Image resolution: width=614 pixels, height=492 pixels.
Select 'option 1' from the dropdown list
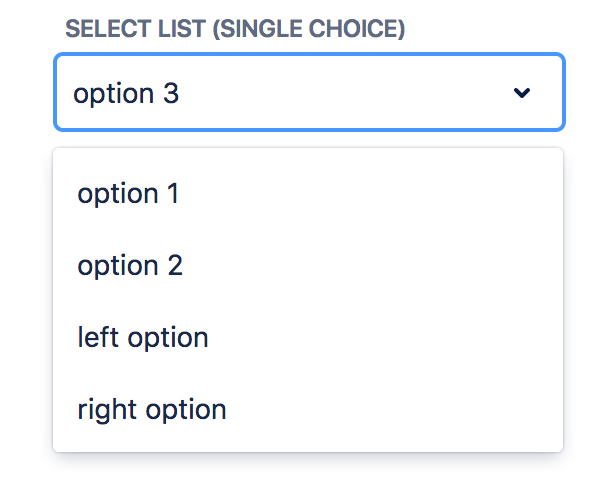pyautogui.click(x=128, y=194)
